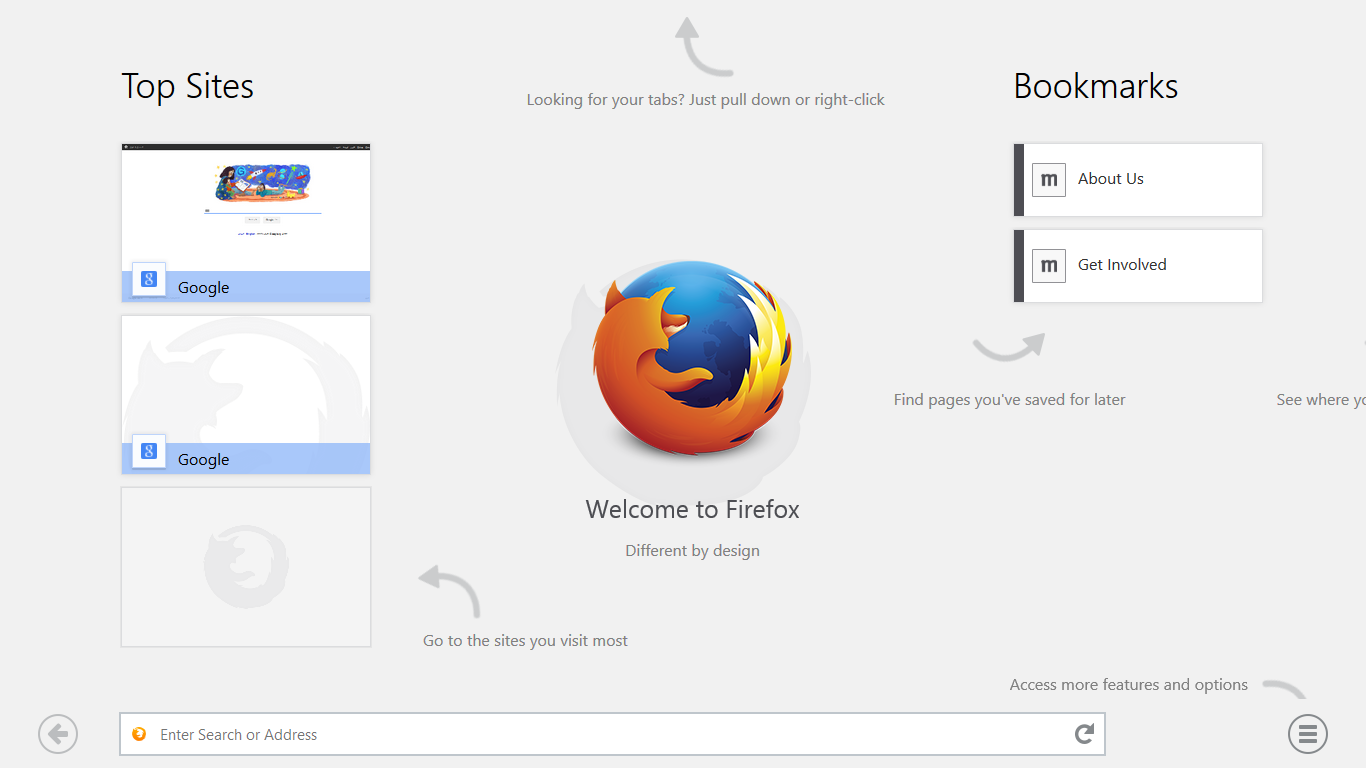Click the 'Different by design' tagline

pos(693,551)
